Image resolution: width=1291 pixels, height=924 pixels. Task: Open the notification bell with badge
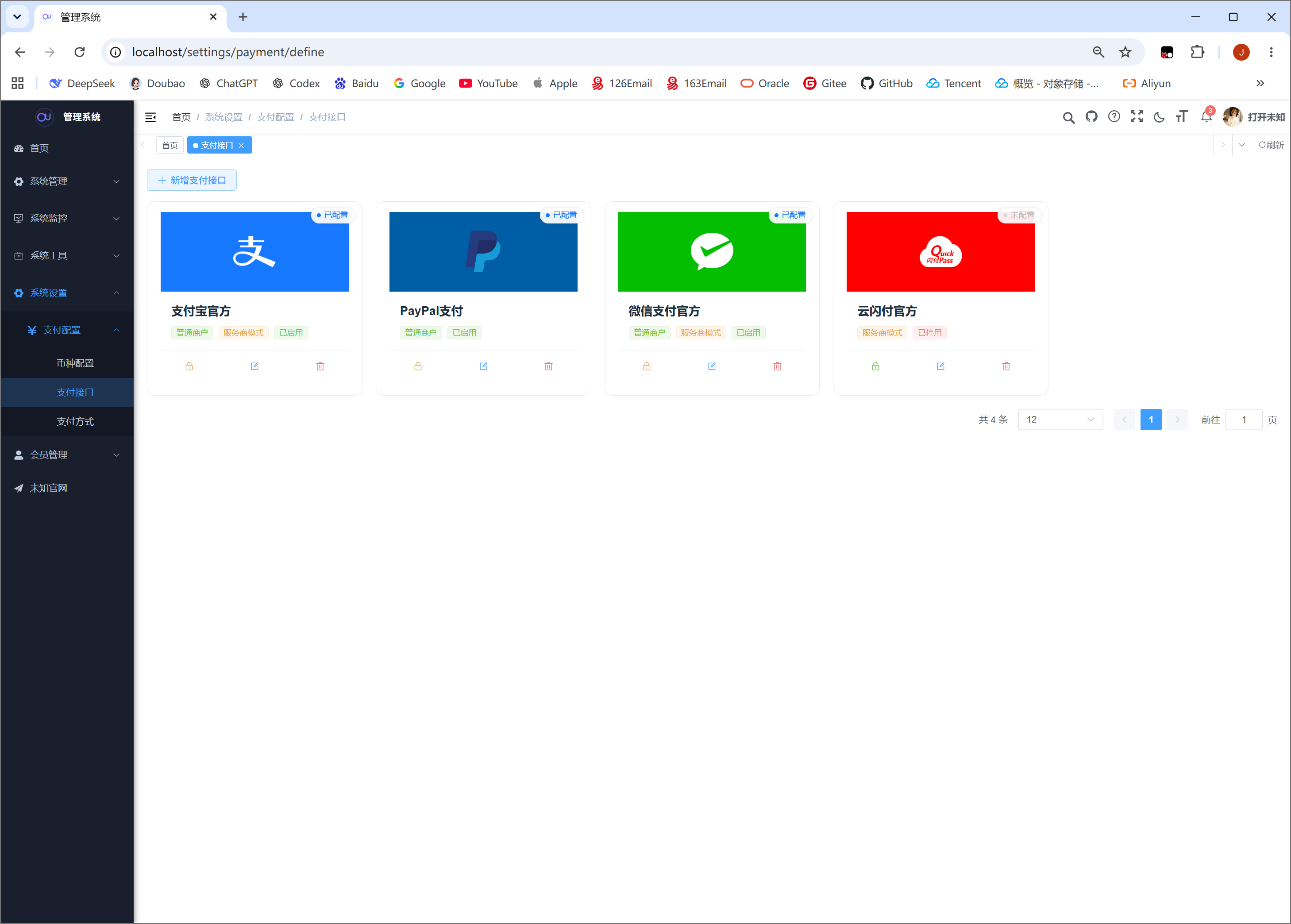tap(1206, 116)
